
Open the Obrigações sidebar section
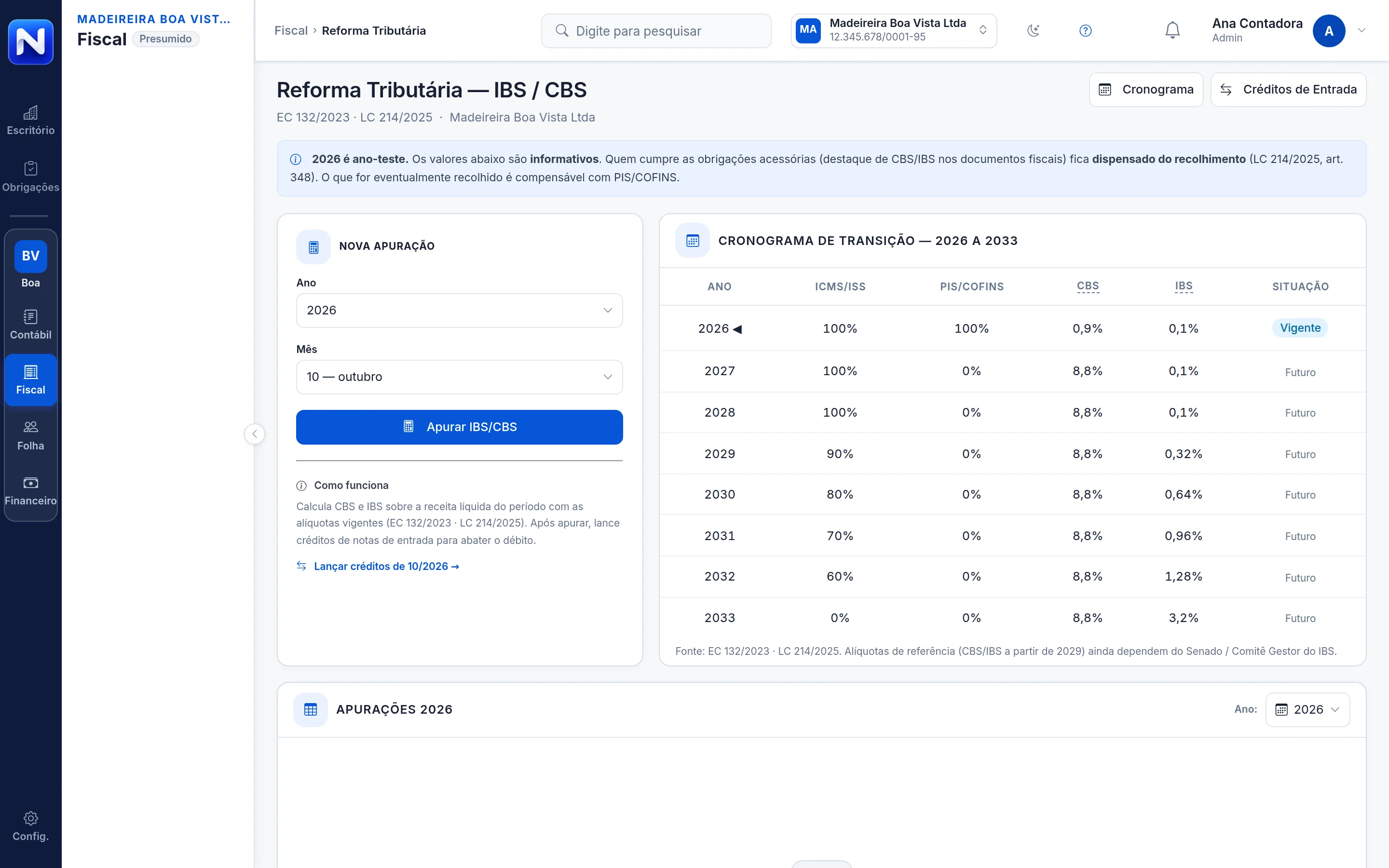(x=30, y=177)
